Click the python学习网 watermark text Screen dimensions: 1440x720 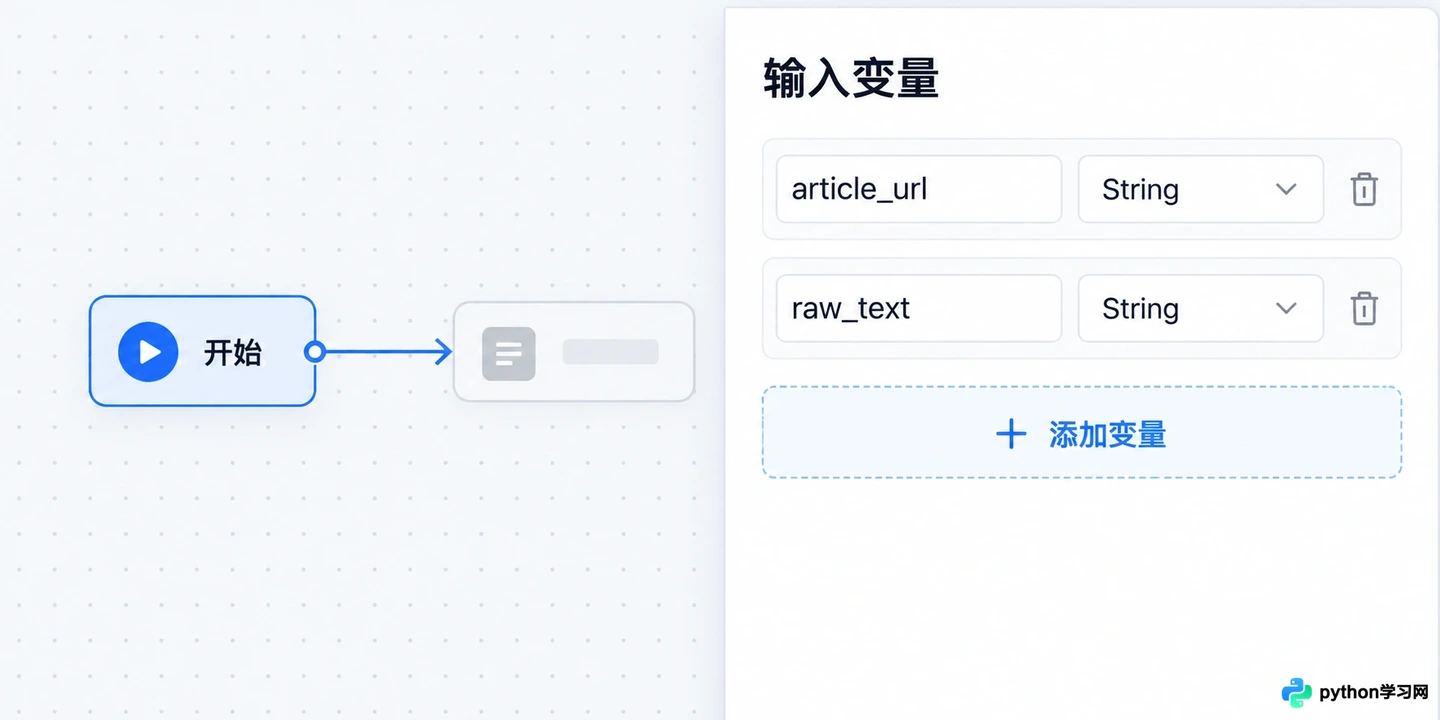pyautogui.click(x=1374, y=692)
